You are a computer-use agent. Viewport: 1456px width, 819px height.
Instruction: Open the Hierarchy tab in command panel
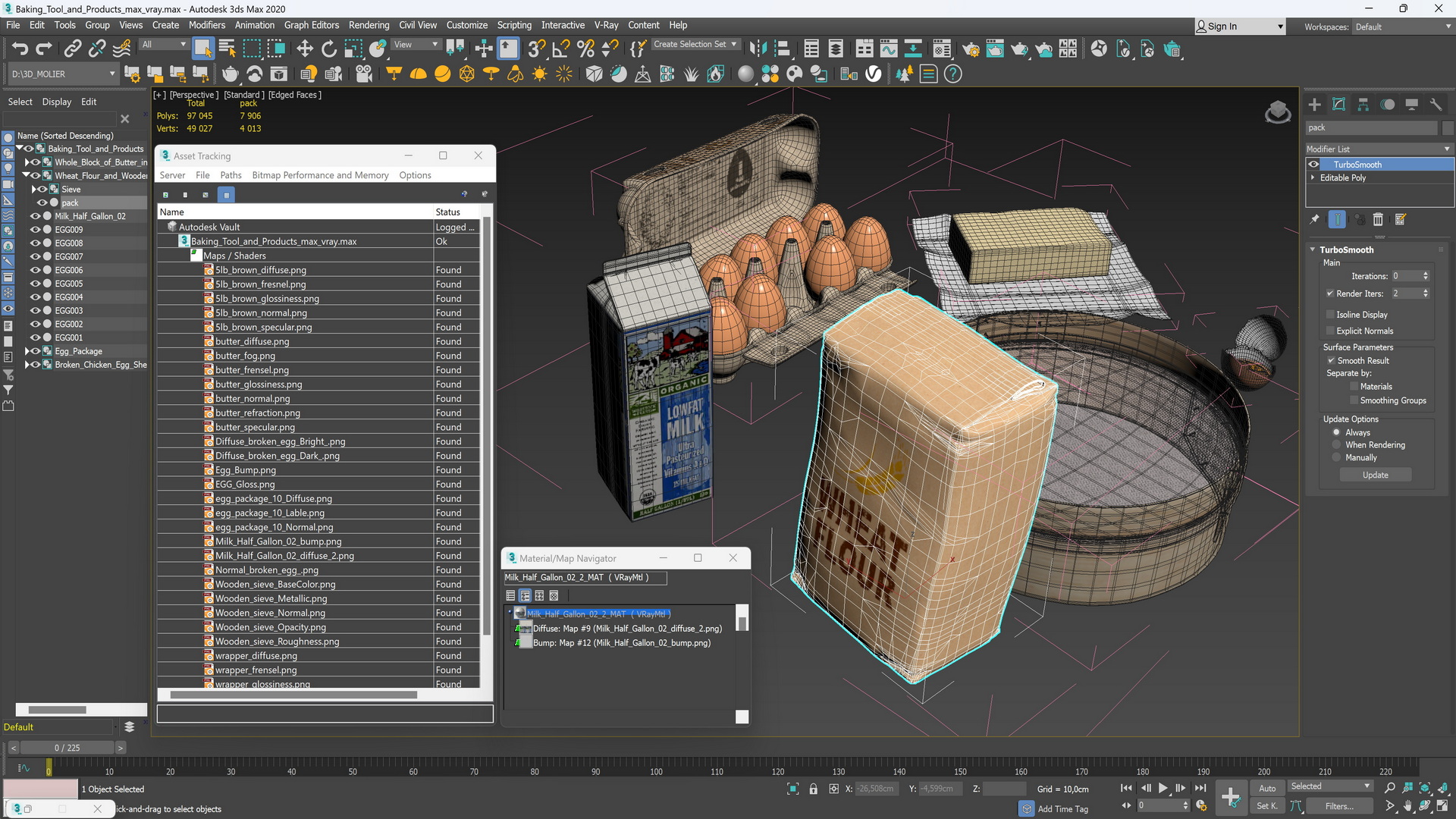coord(1363,105)
